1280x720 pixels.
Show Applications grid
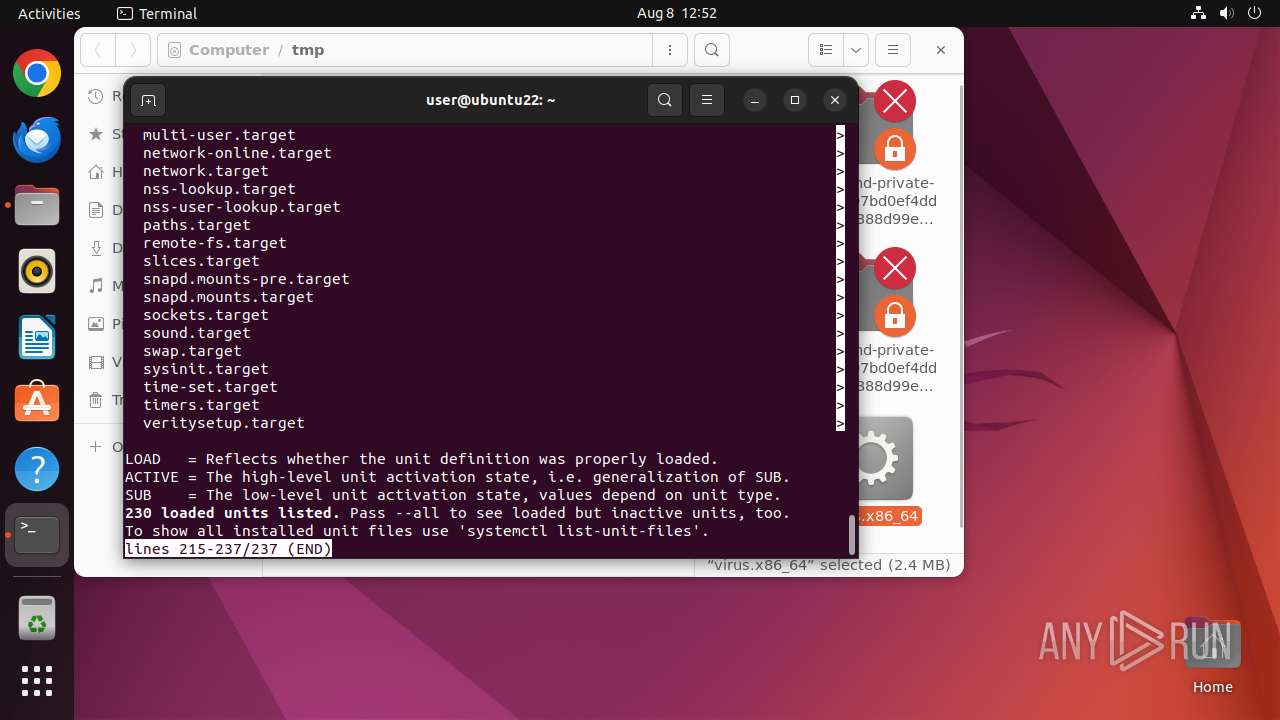coord(37,681)
